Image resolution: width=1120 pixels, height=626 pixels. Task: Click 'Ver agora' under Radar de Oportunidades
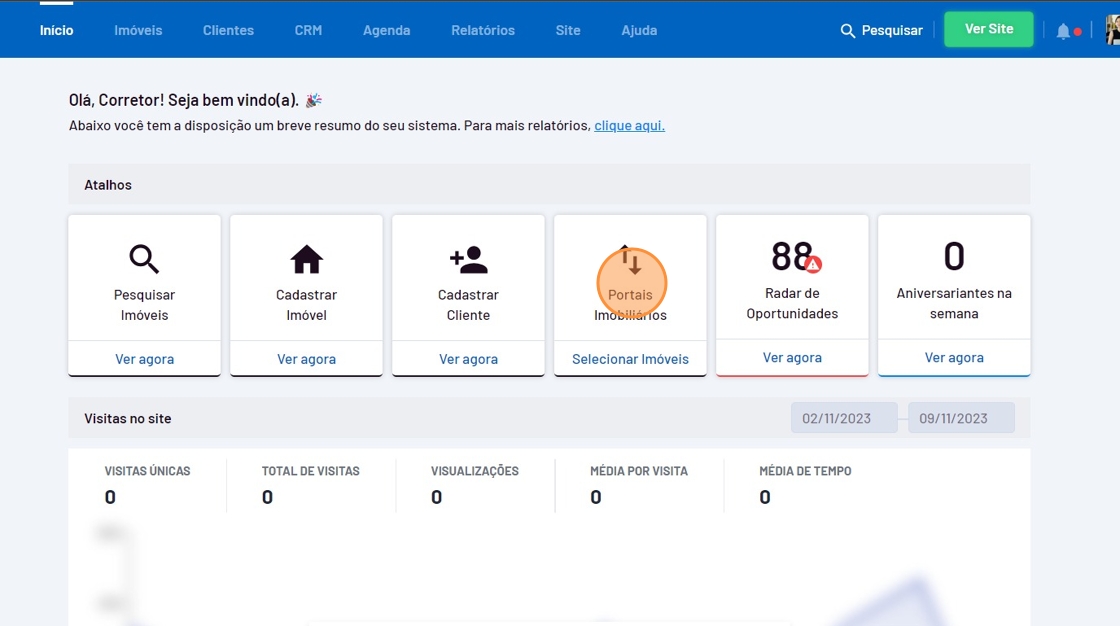(792, 357)
